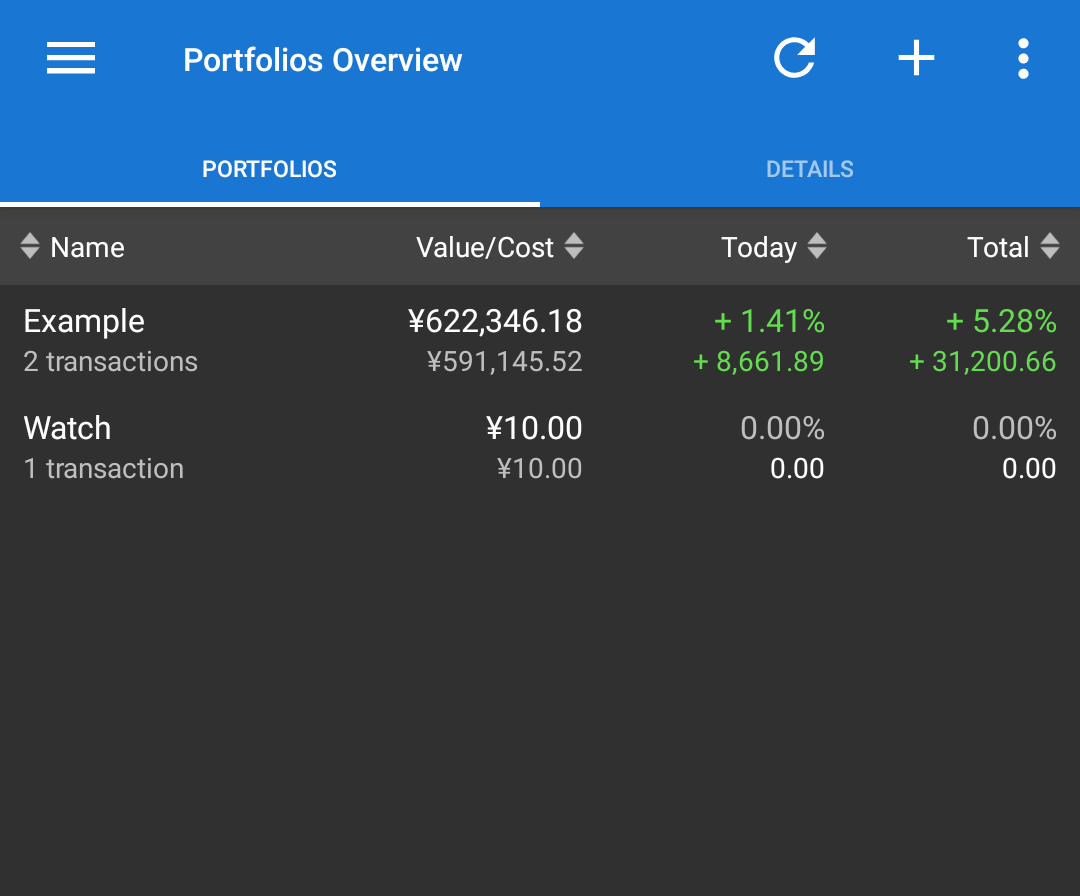
Task: Click the Total column header label
Action: click(x=998, y=248)
